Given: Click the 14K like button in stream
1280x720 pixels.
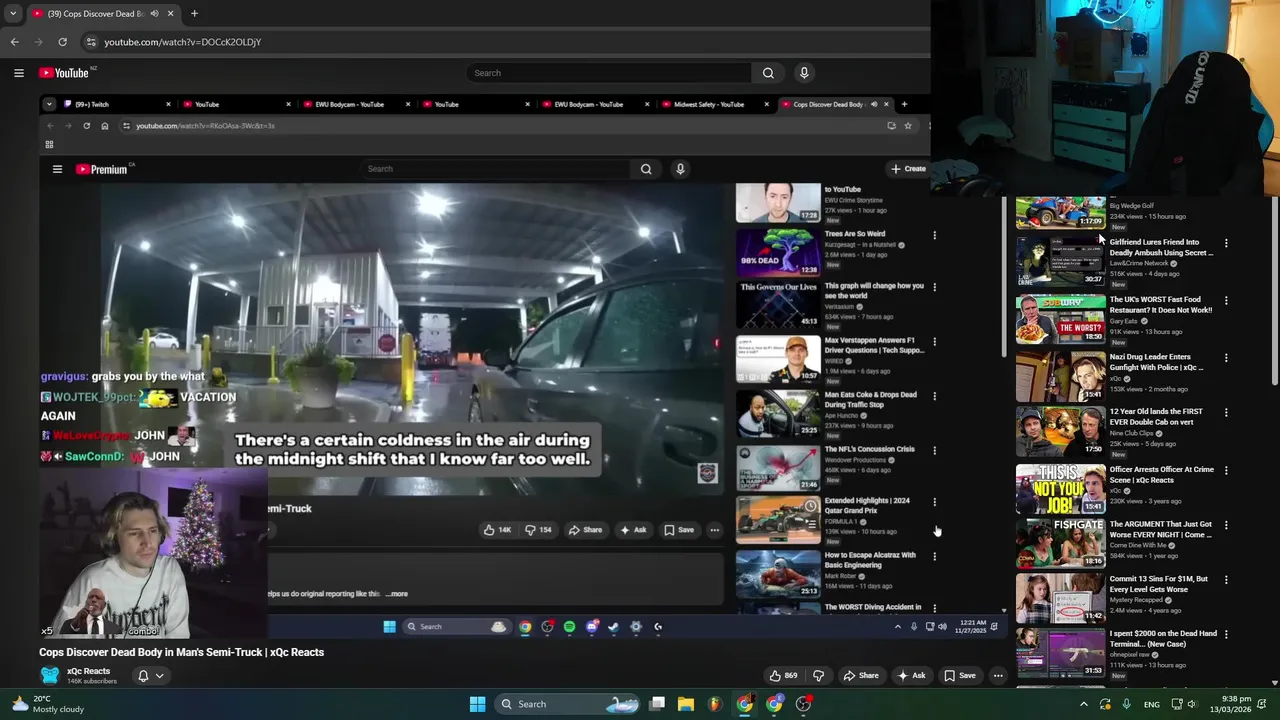Looking at the screenshot, I should 498,530.
